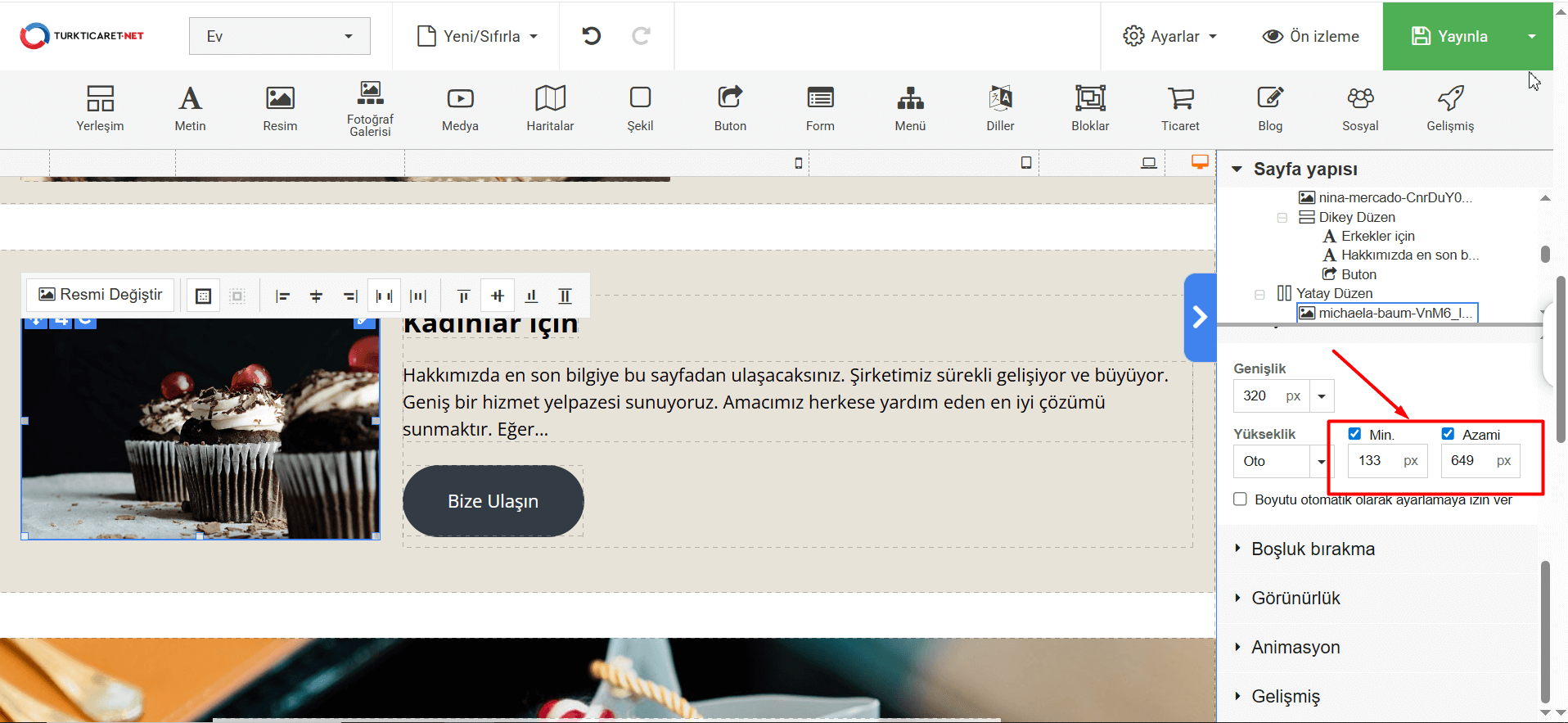Collapse the Sayfa yapısı panel
The height and width of the screenshot is (723, 1568).
1237,169
